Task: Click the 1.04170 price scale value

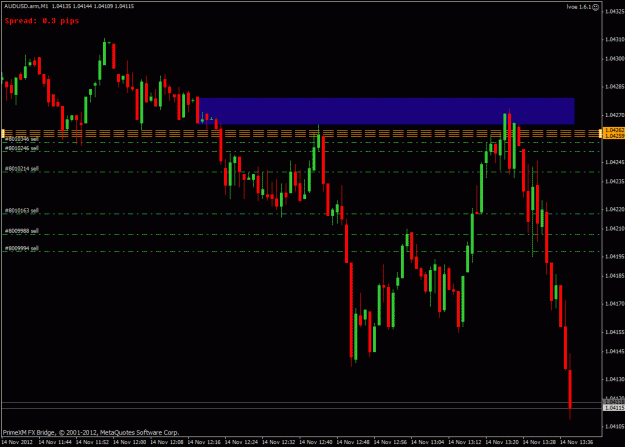Action: pyautogui.click(x=614, y=304)
